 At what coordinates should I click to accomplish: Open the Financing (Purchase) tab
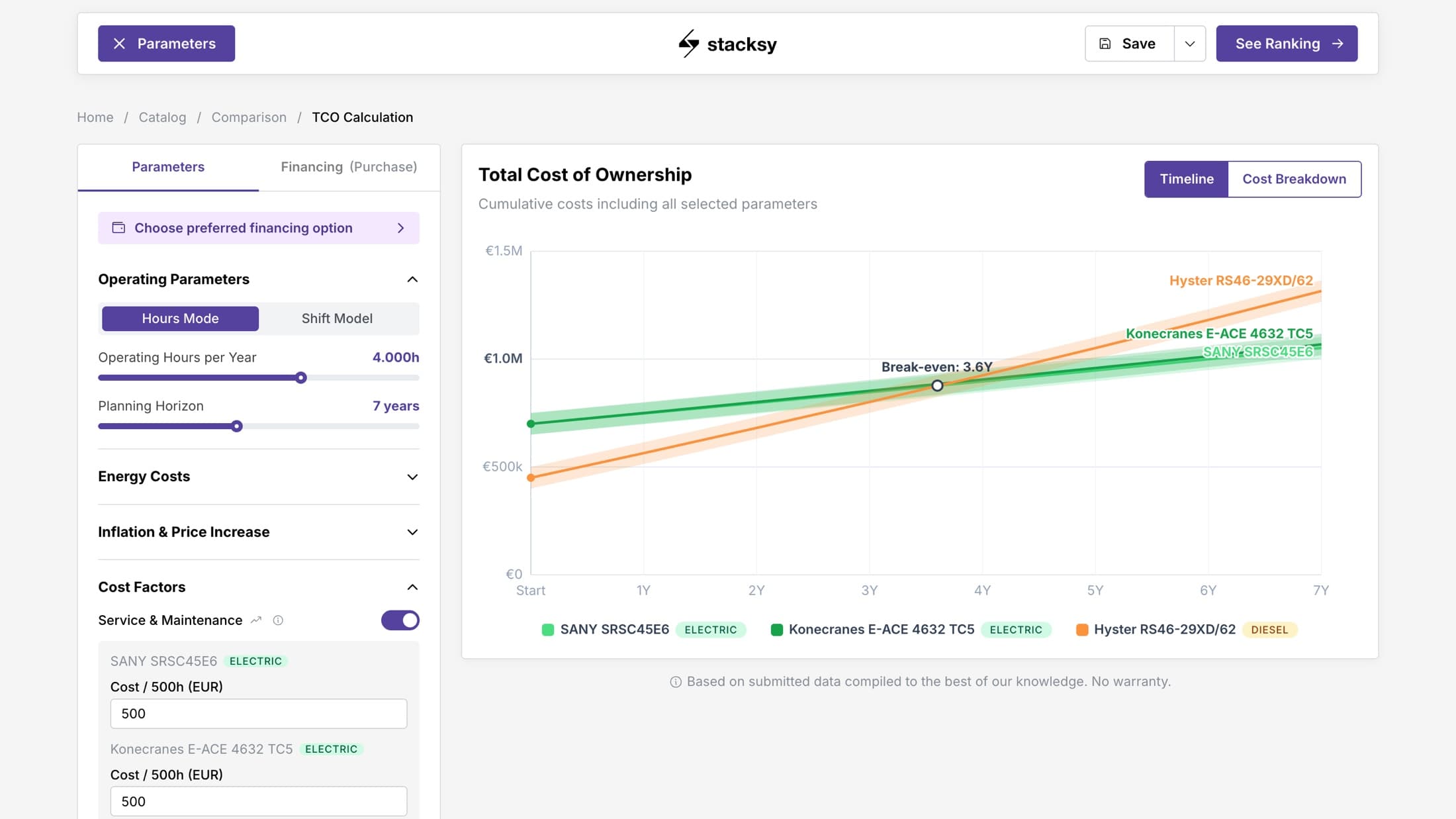click(349, 167)
